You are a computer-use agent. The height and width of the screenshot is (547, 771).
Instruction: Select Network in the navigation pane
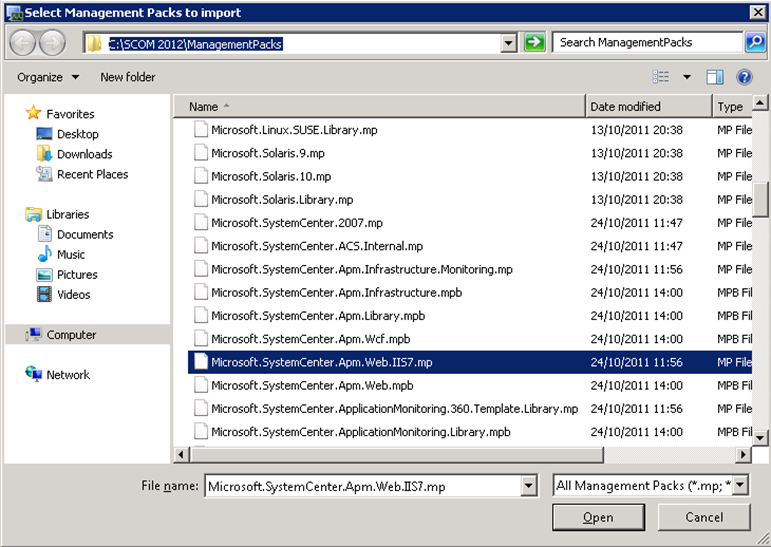tap(68, 374)
